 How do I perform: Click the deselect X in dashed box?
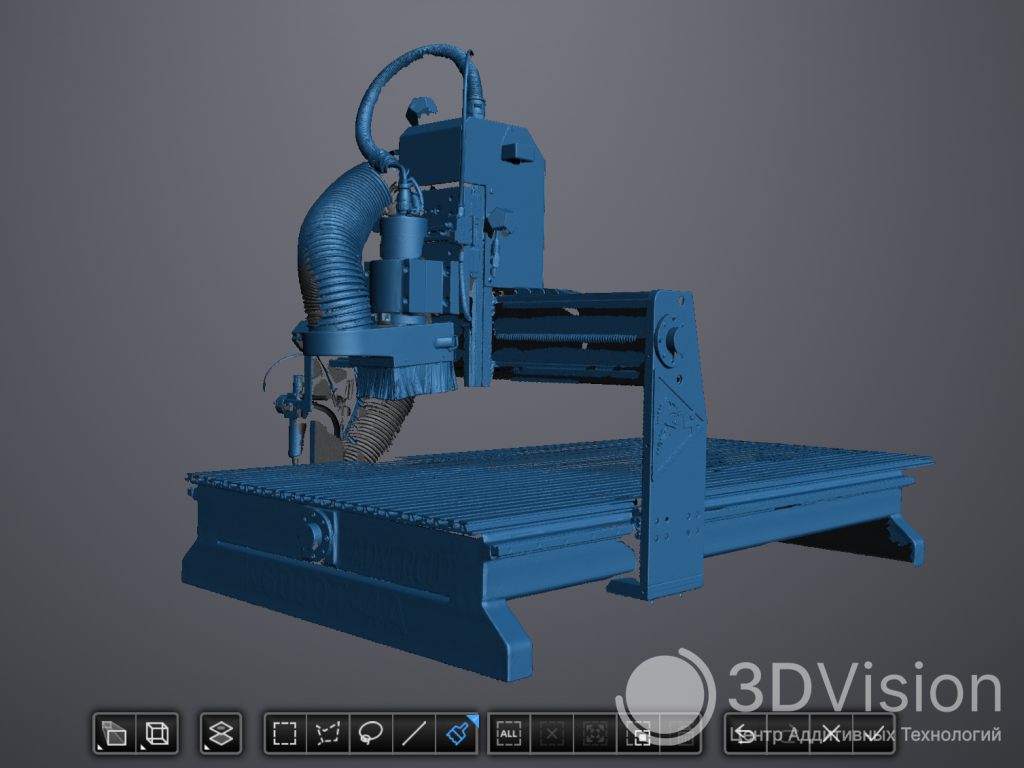(552, 734)
